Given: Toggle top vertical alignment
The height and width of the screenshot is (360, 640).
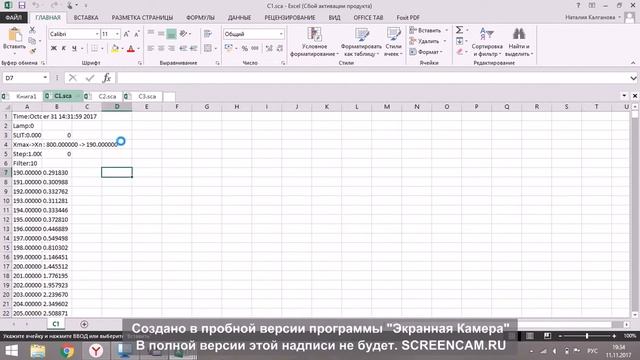Looking at the screenshot, I should tap(151, 34).
